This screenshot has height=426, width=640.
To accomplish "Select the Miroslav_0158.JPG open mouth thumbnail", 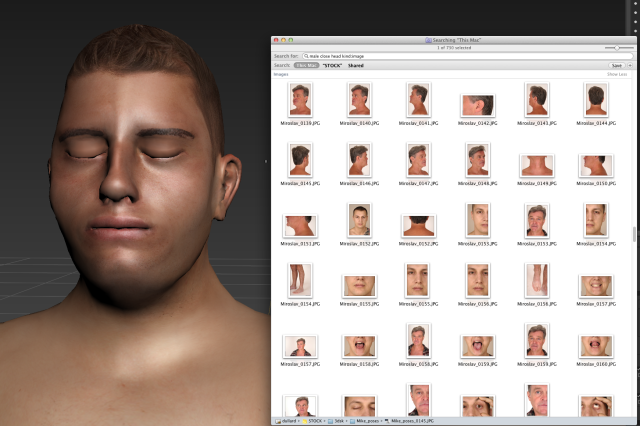I will click(x=359, y=346).
